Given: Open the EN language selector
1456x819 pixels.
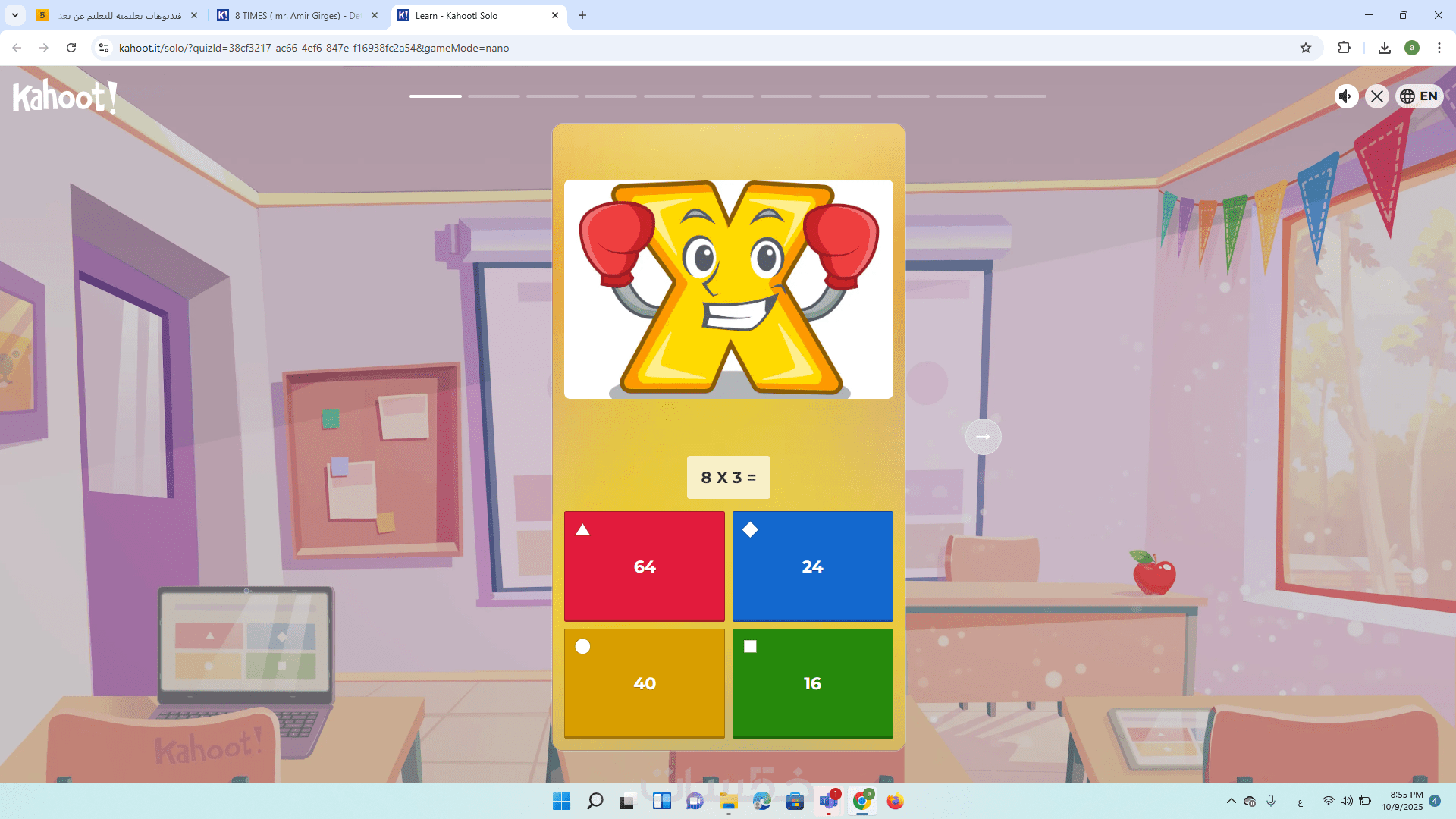Looking at the screenshot, I should (x=1419, y=96).
